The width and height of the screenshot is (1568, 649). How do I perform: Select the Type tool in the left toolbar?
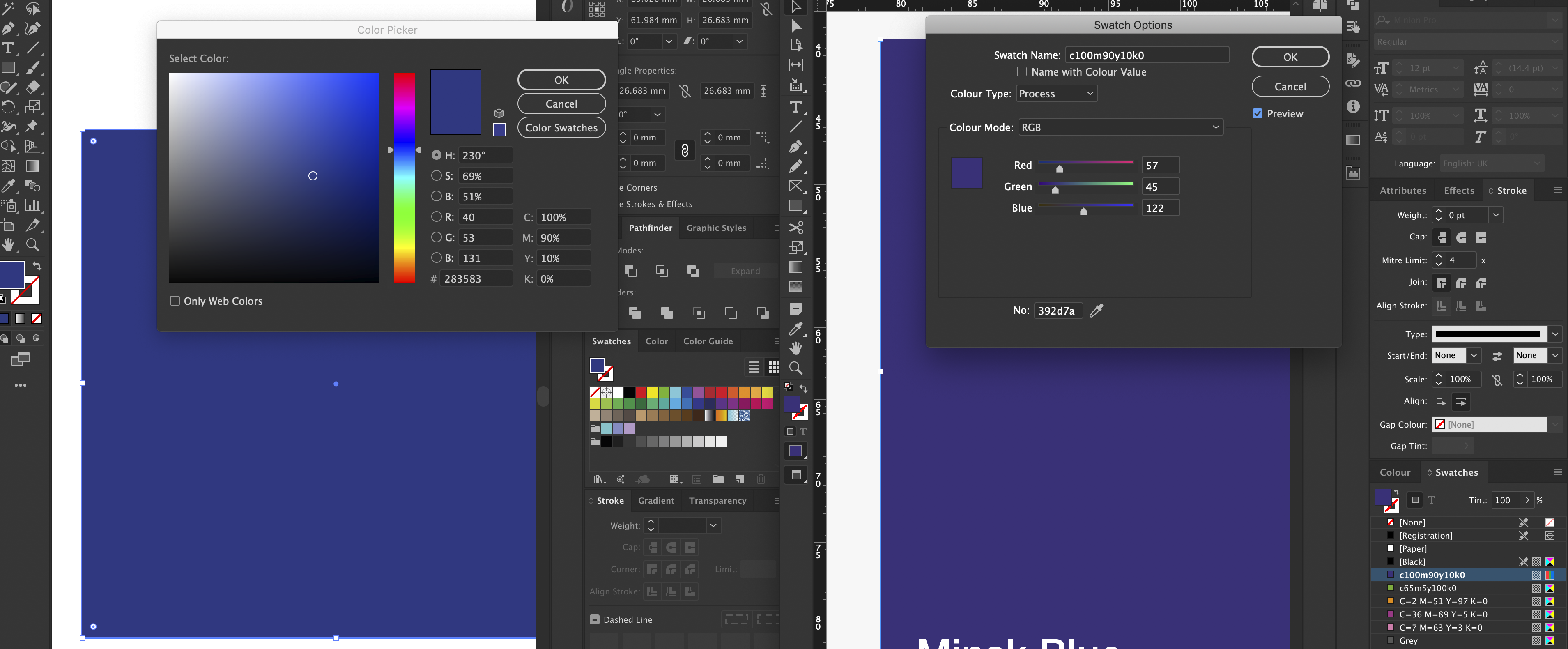[7, 48]
